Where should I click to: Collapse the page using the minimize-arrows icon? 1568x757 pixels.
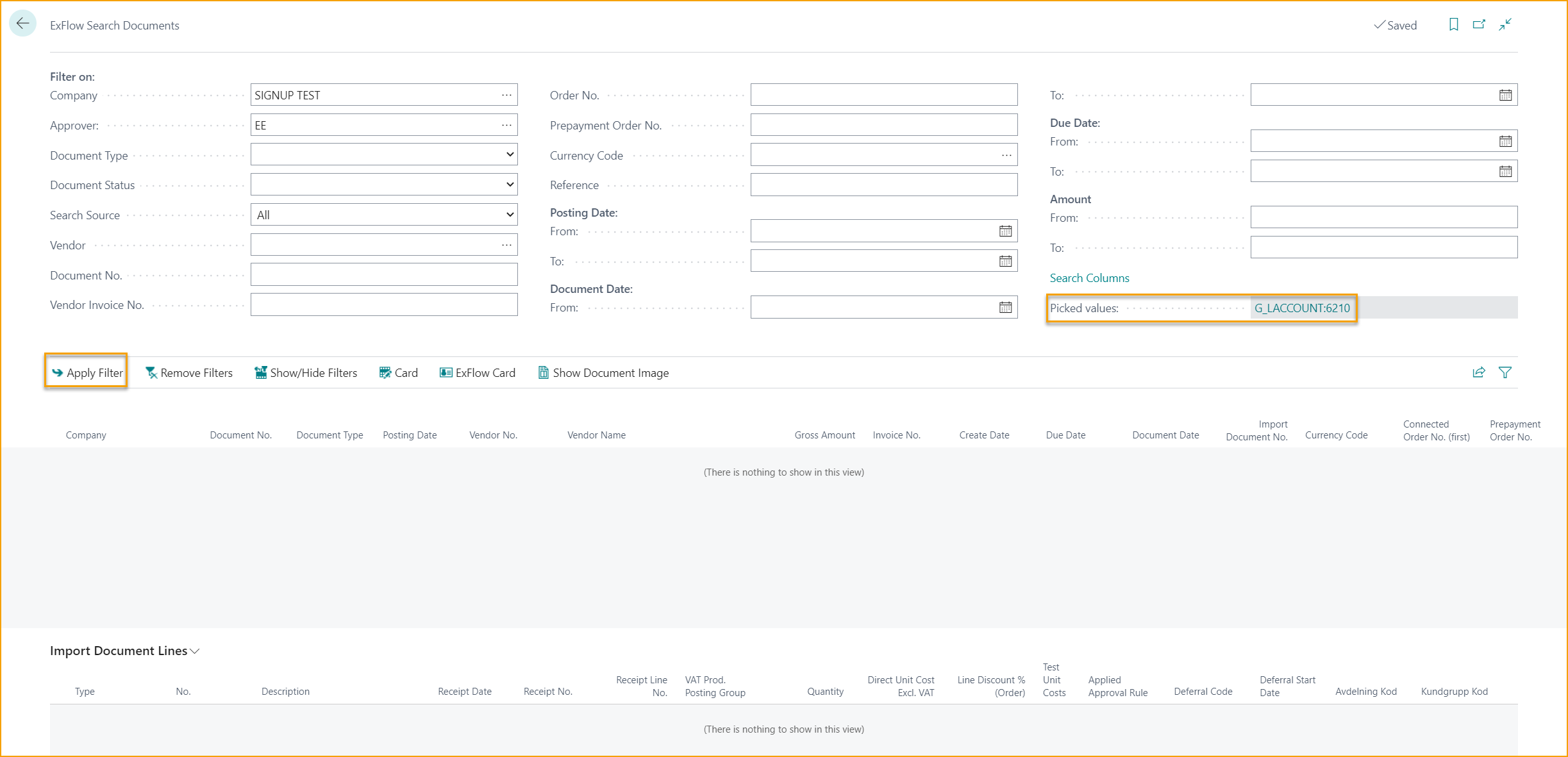click(1505, 24)
